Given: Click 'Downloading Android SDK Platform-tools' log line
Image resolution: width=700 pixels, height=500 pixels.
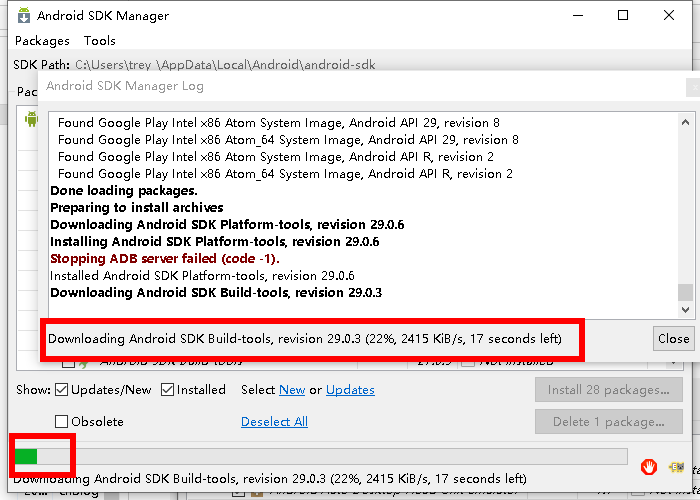Looking at the screenshot, I should click(x=227, y=225).
